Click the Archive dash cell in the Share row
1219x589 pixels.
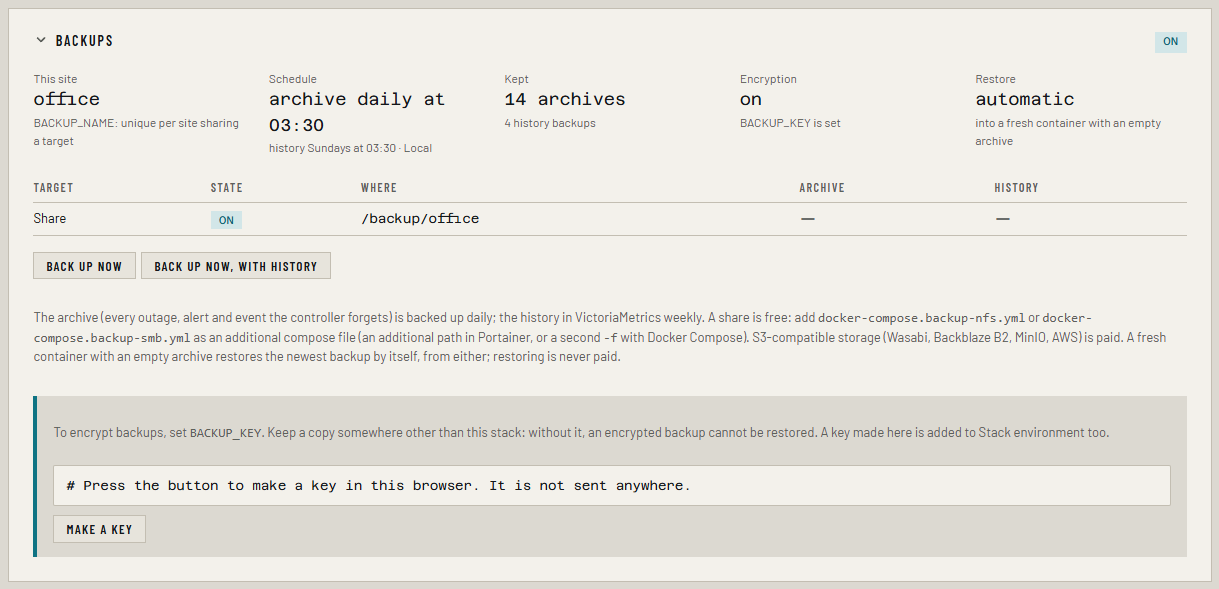point(807,218)
